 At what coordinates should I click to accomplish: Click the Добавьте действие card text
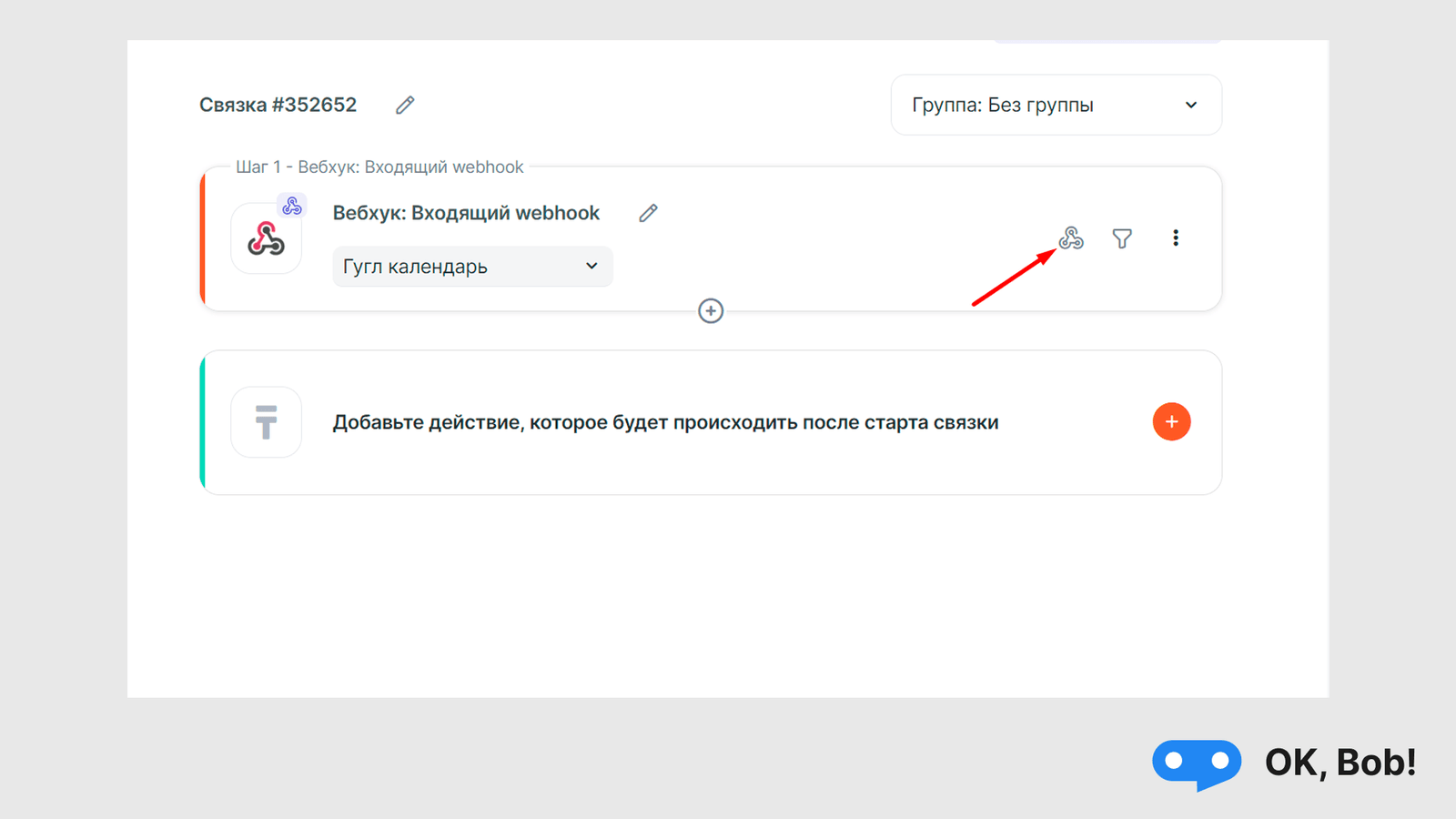coord(665,421)
